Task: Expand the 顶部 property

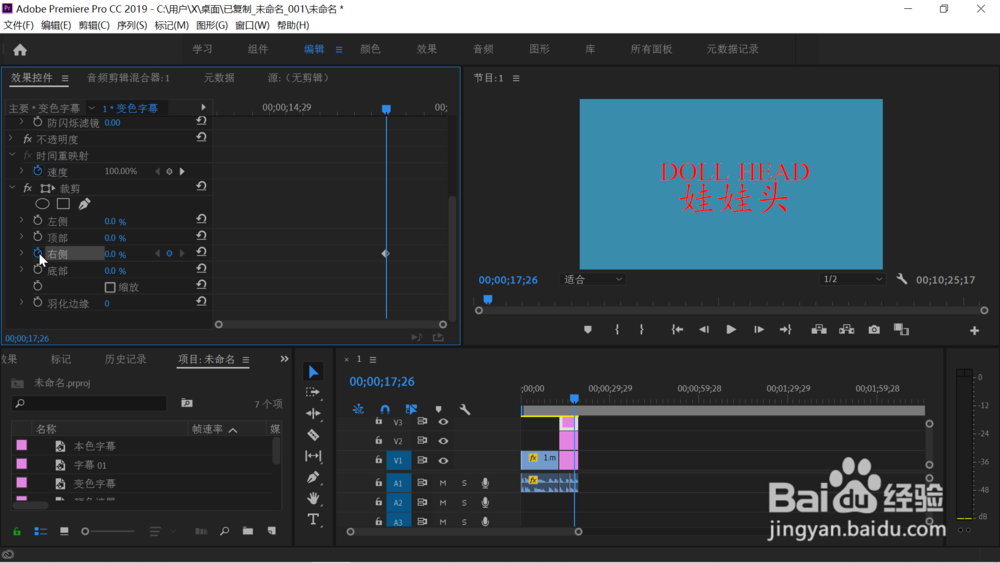Action: [x=22, y=237]
